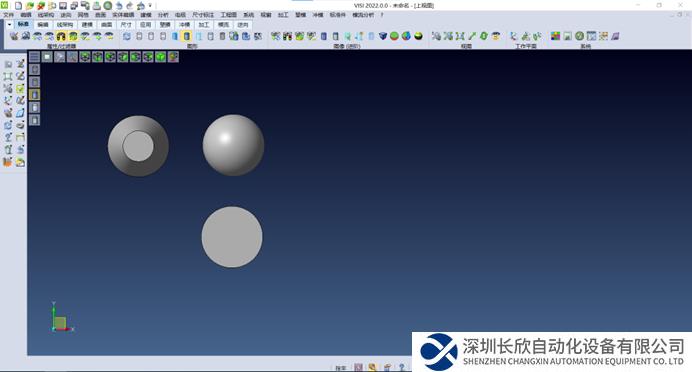Switch to the 建模 ribbon tab

pos(87,25)
